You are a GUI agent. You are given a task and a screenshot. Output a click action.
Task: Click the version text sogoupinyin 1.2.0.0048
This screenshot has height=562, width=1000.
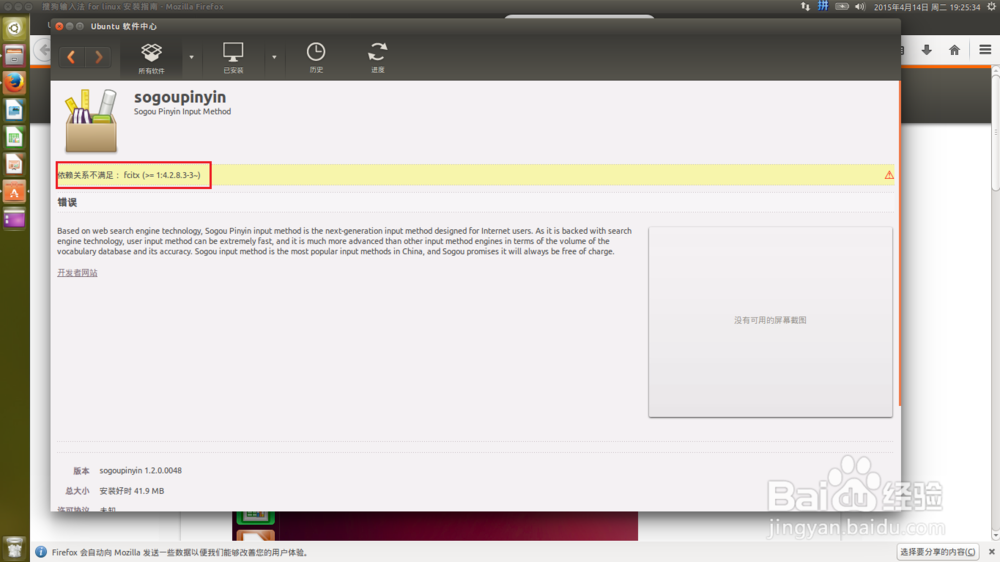click(x=140, y=471)
